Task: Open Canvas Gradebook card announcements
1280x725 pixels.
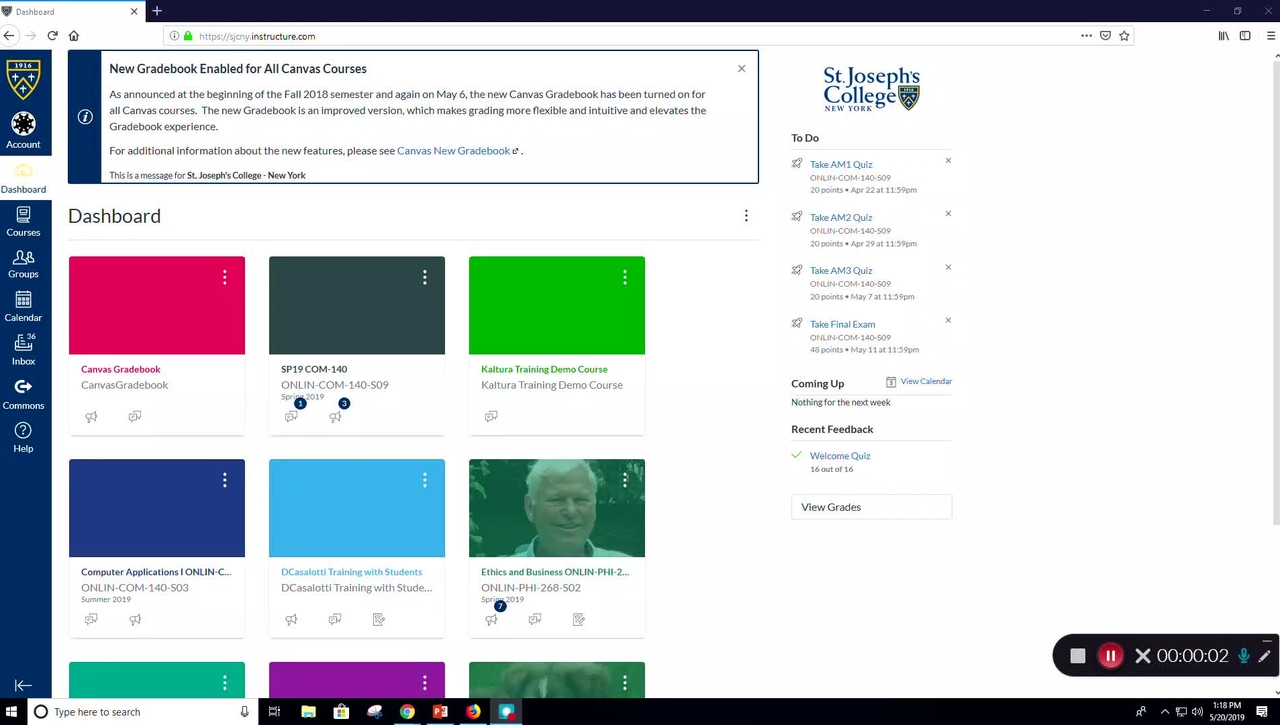Action: click(x=91, y=417)
